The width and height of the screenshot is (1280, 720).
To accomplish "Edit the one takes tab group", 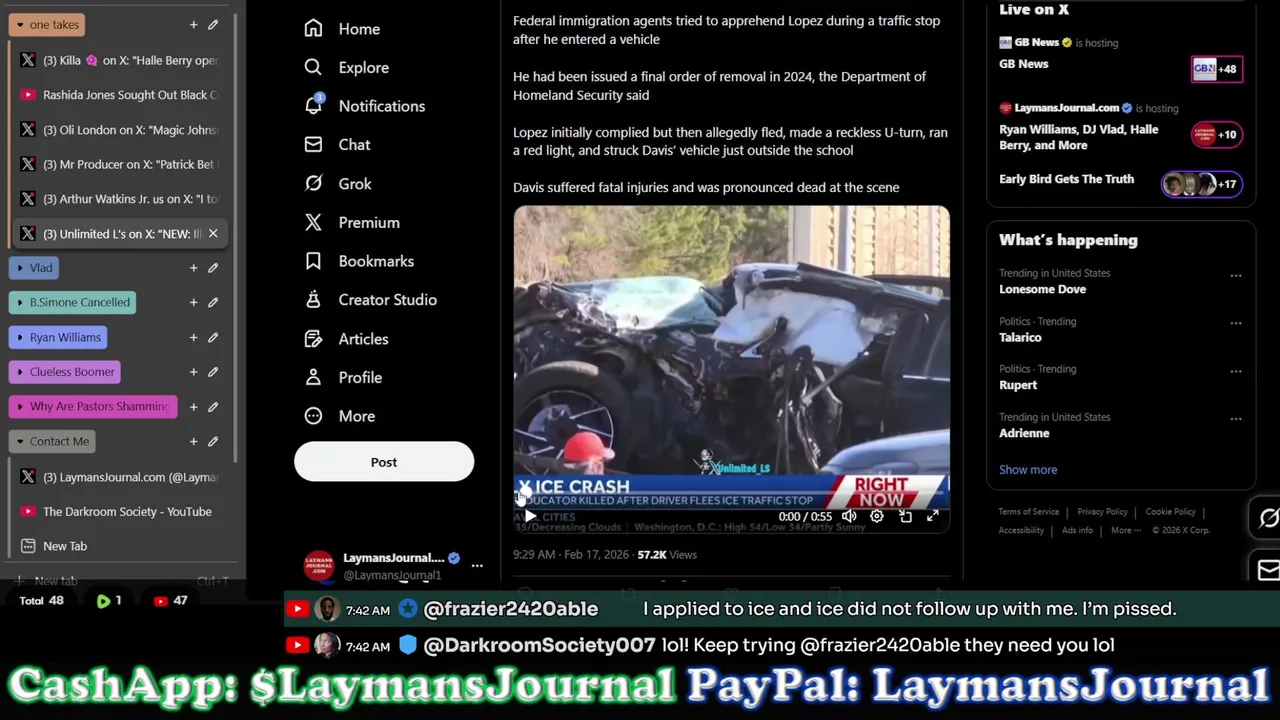I will pyautogui.click(x=213, y=24).
